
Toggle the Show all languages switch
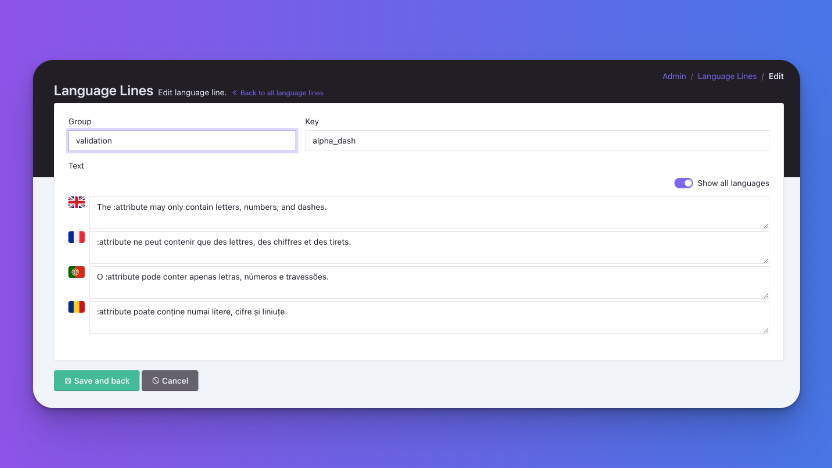click(x=683, y=183)
